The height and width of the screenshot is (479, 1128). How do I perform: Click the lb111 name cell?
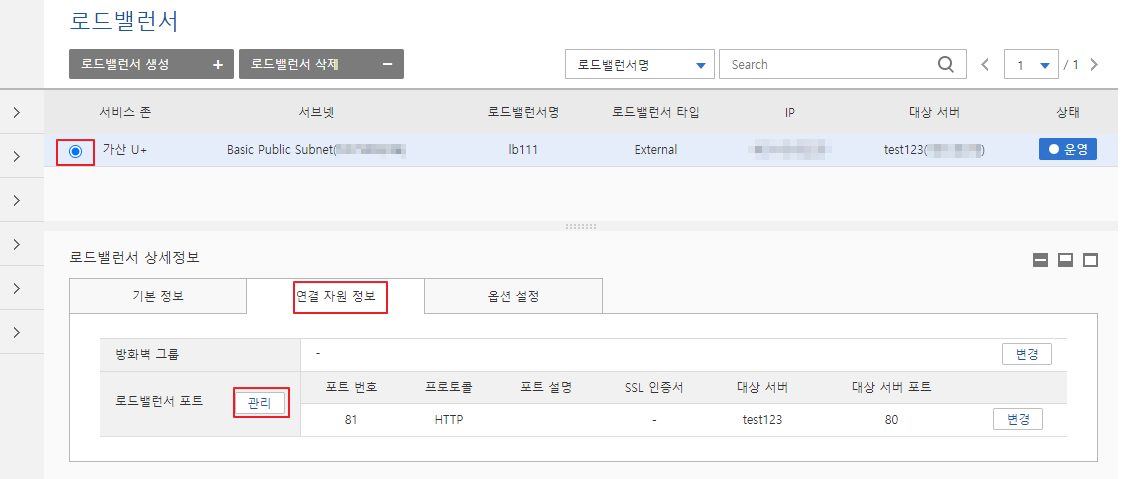click(x=523, y=150)
